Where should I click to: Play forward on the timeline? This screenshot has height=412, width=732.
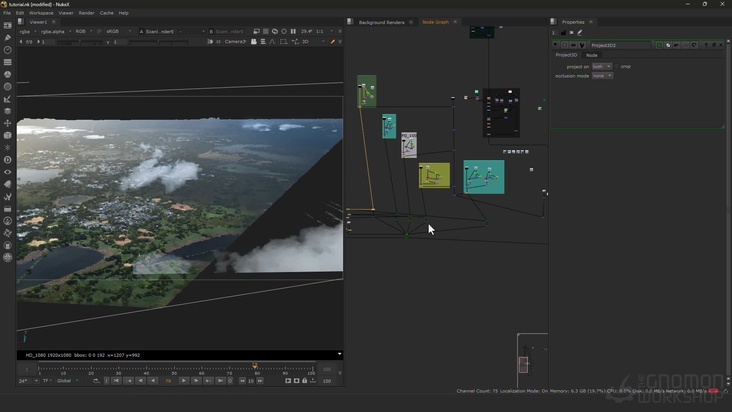click(x=183, y=381)
